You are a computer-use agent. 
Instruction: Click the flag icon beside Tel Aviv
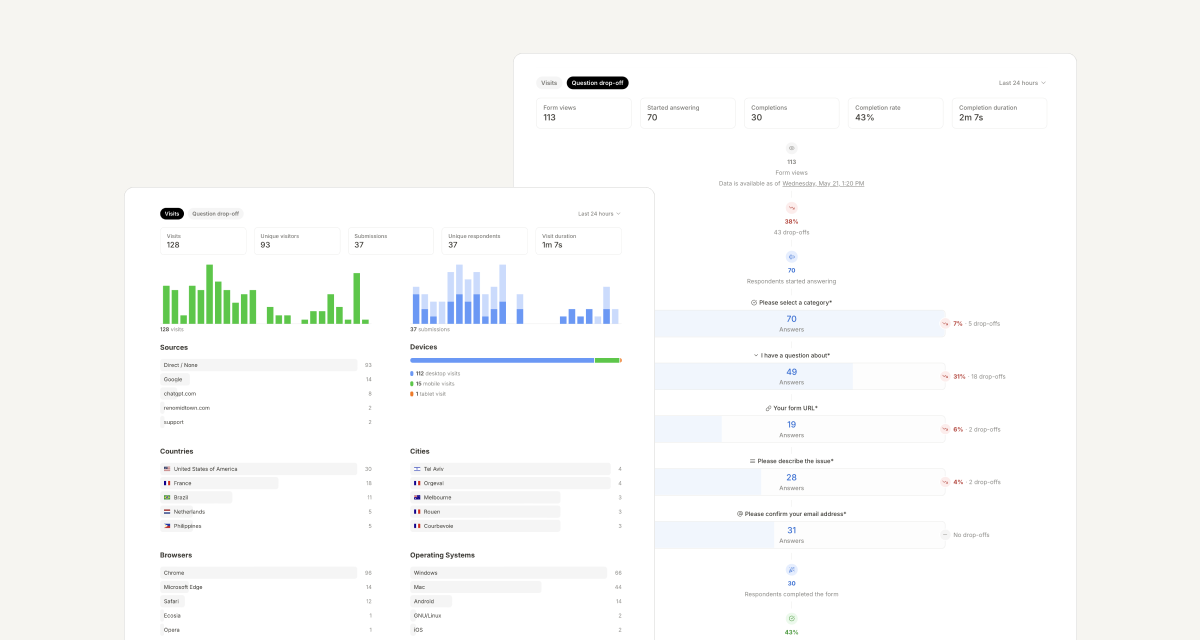417,469
